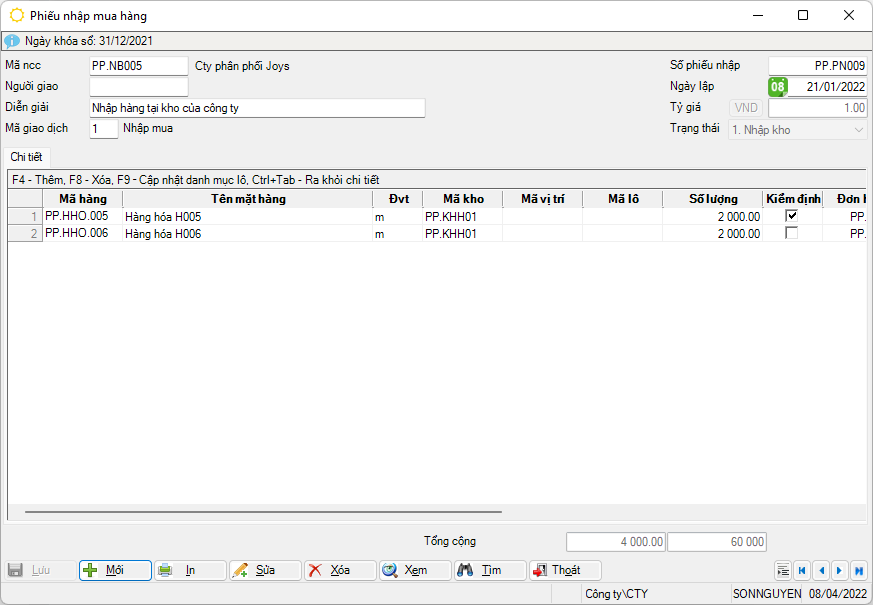The image size is (873, 605).
Task: Click the Diễn giải input field
Action: tap(257, 108)
